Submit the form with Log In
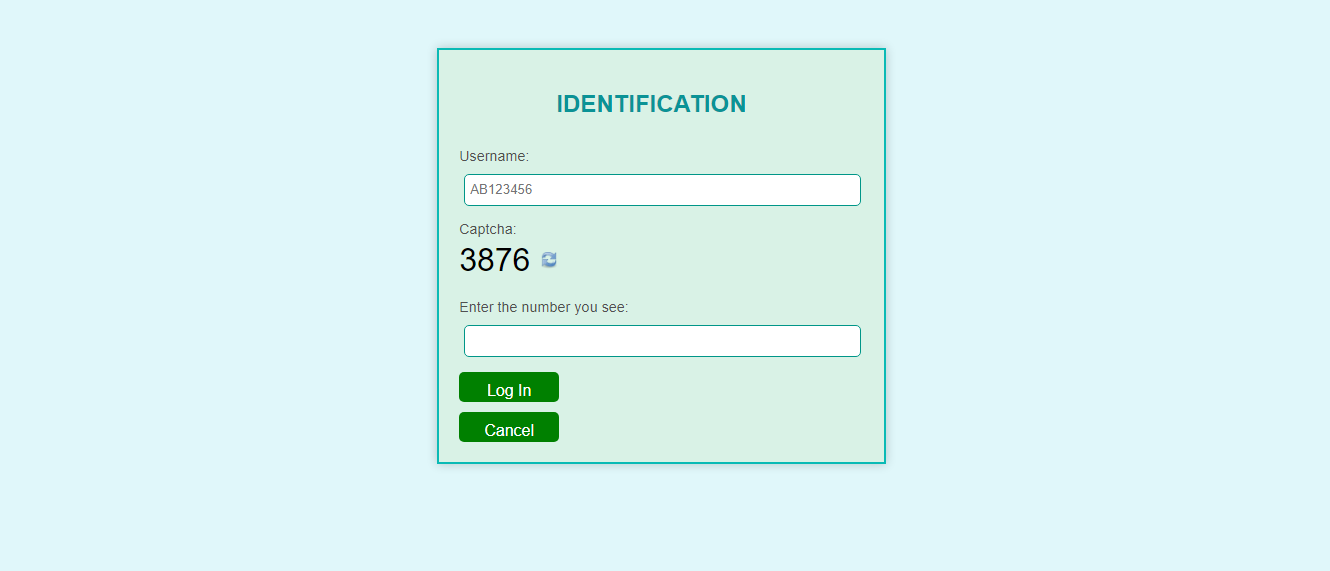1330x571 pixels. click(x=509, y=388)
